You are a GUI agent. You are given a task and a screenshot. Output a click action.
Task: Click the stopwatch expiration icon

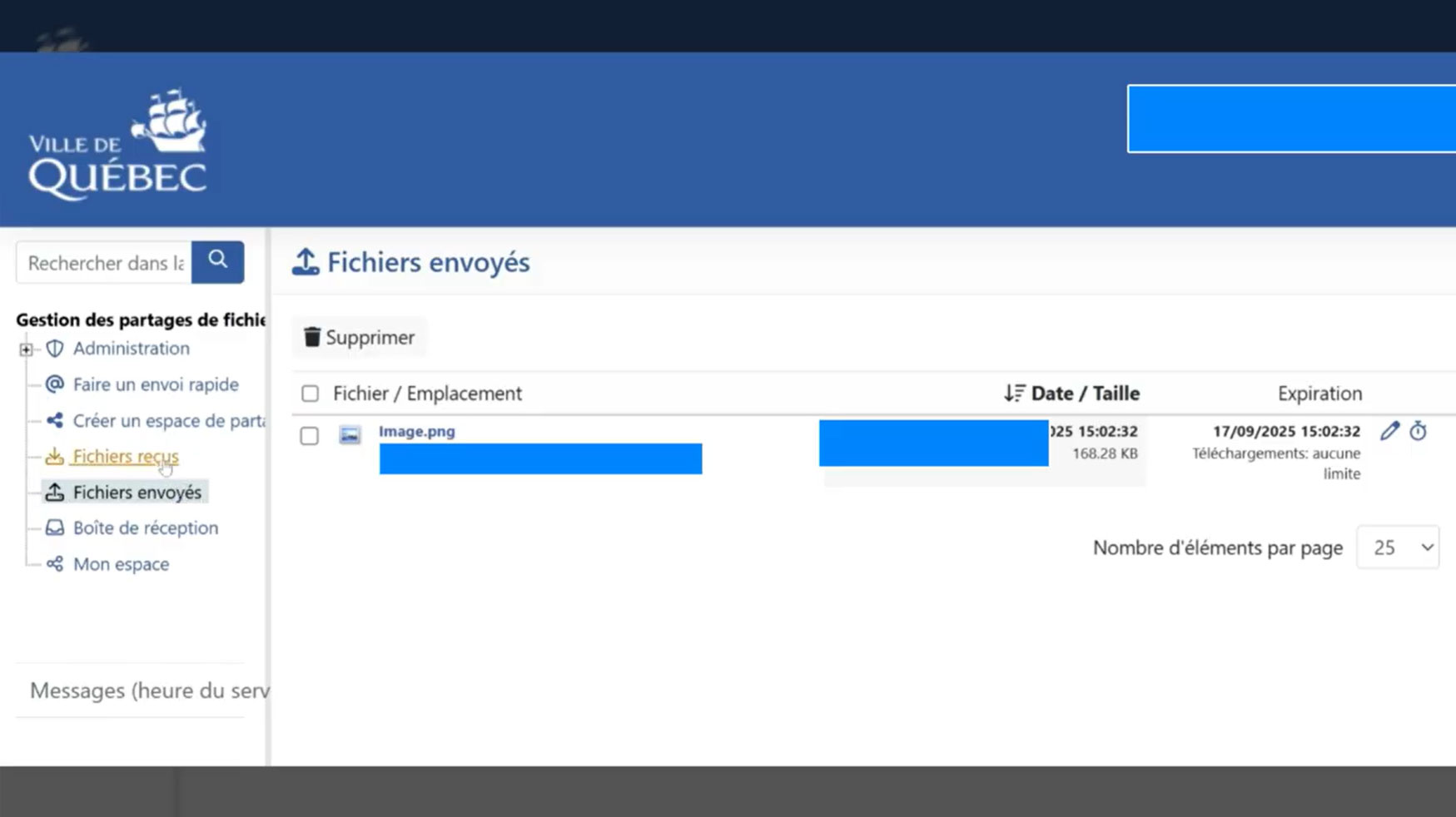point(1419,431)
